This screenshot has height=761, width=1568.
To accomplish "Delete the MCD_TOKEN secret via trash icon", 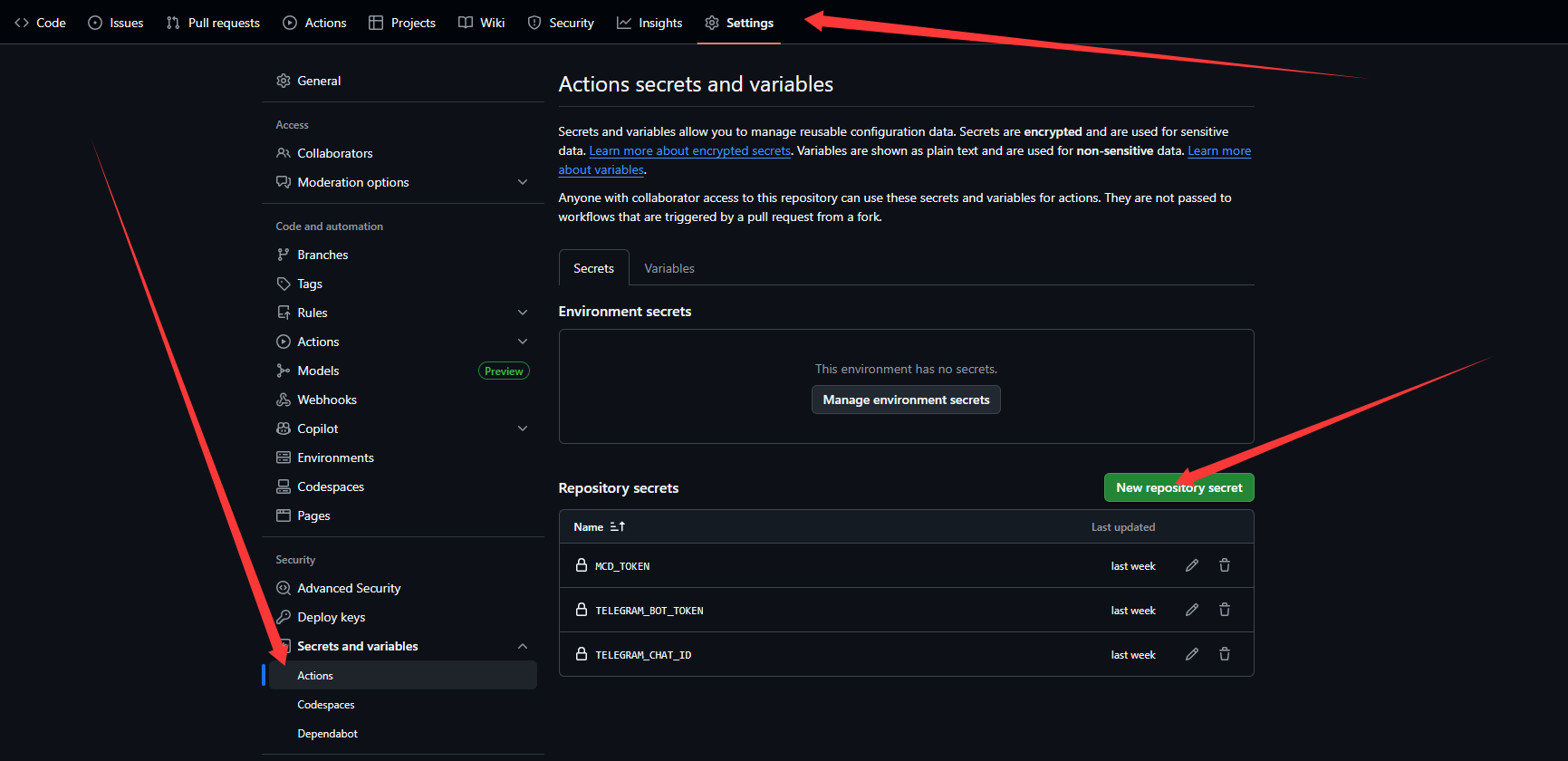I will 1224,565.
